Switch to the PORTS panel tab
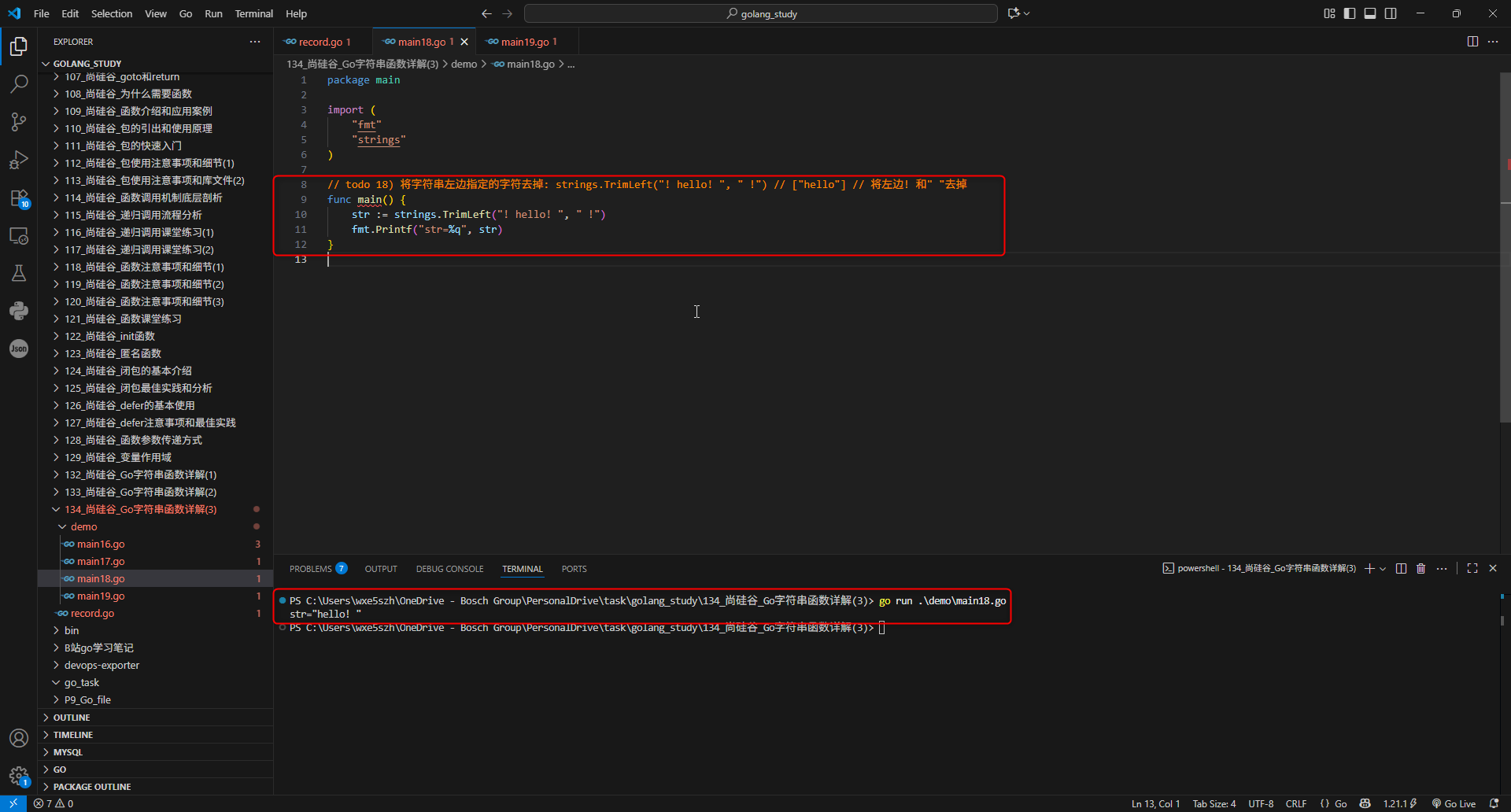 pos(574,569)
